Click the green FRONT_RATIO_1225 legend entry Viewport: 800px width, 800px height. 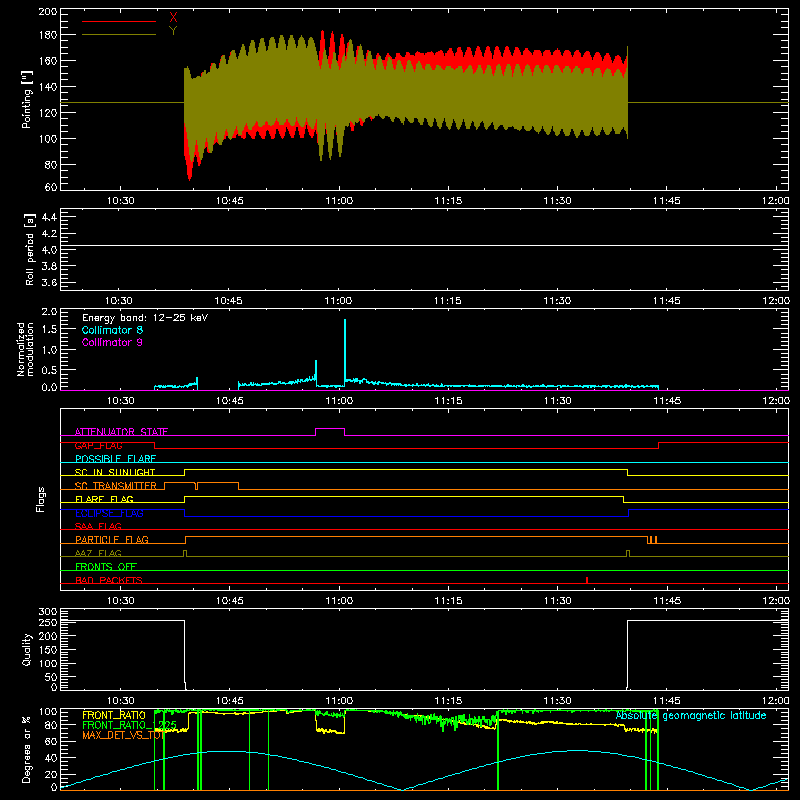click(x=129, y=725)
